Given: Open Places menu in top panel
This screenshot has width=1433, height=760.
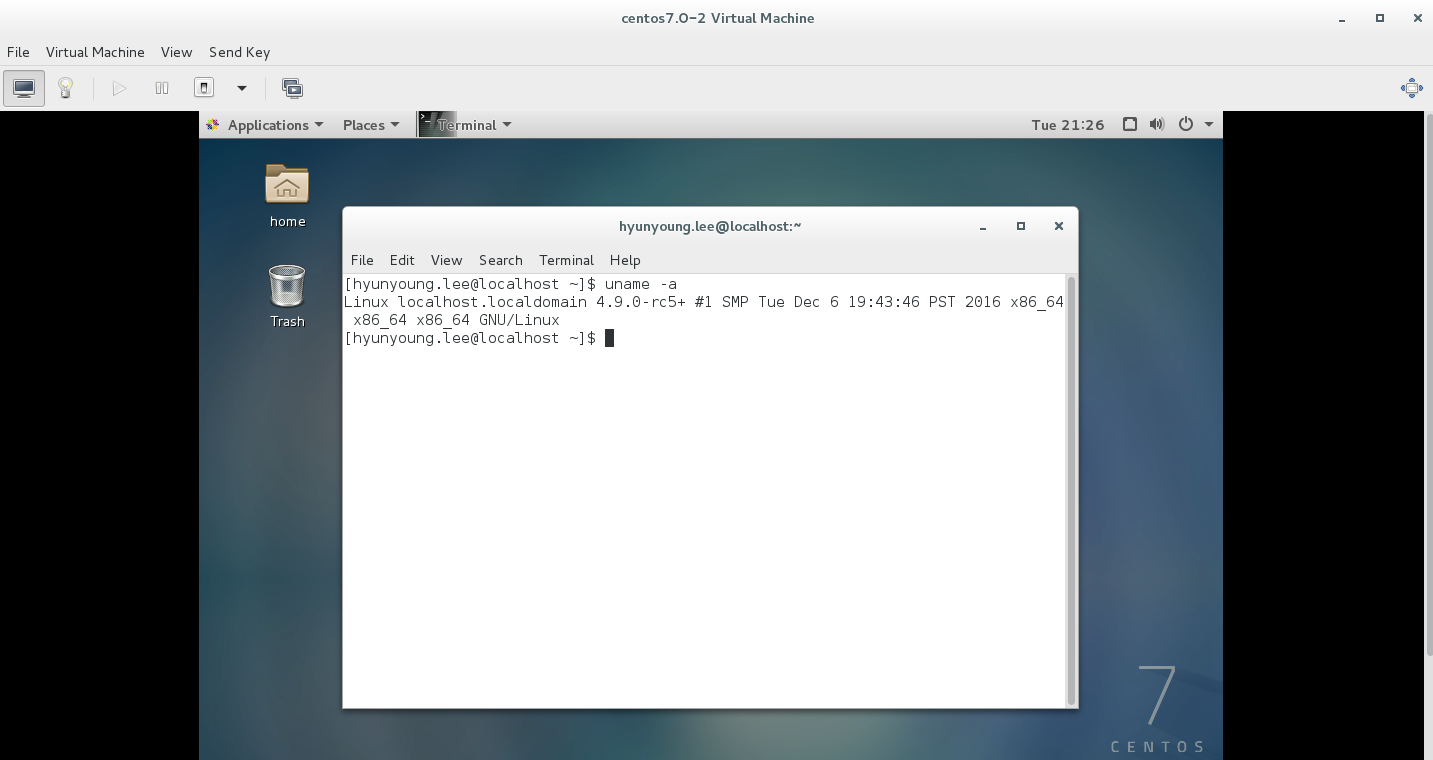Looking at the screenshot, I should pyautogui.click(x=371, y=125).
